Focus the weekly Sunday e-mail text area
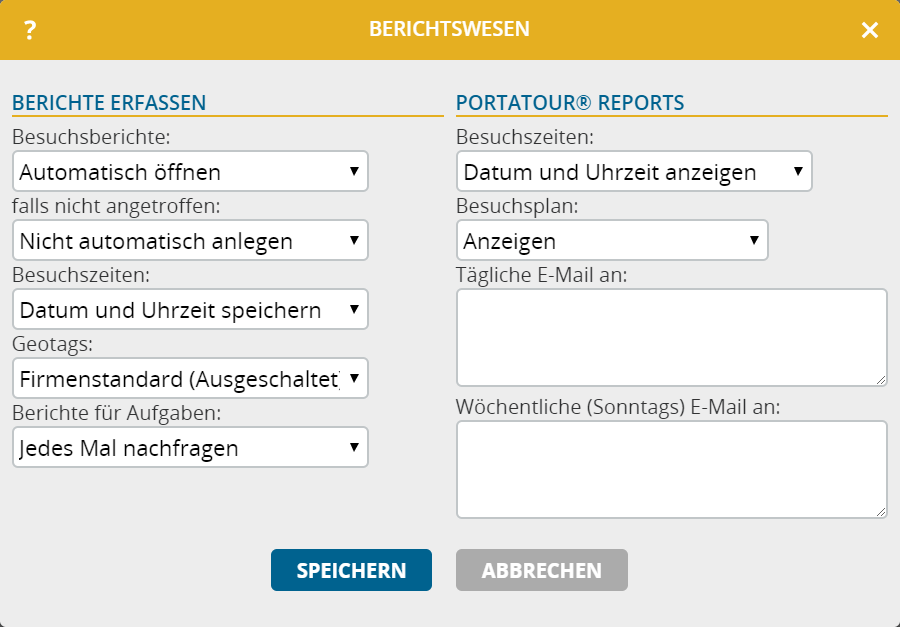The width and height of the screenshot is (900, 627). (x=671, y=469)
